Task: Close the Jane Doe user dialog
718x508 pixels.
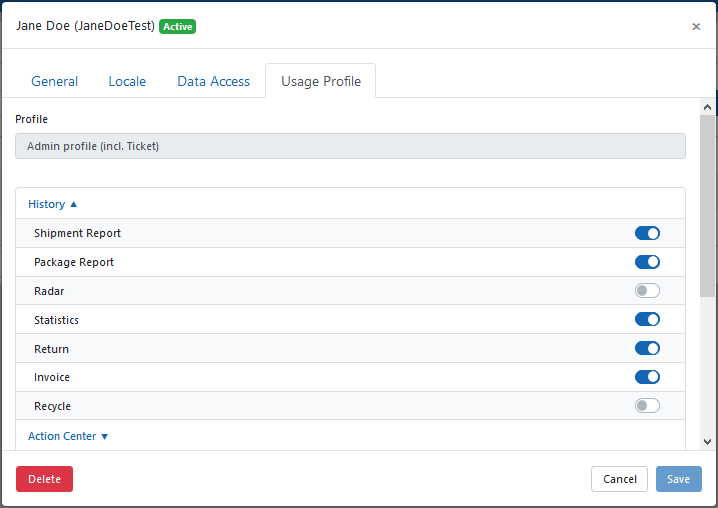Action: point(696,27)
